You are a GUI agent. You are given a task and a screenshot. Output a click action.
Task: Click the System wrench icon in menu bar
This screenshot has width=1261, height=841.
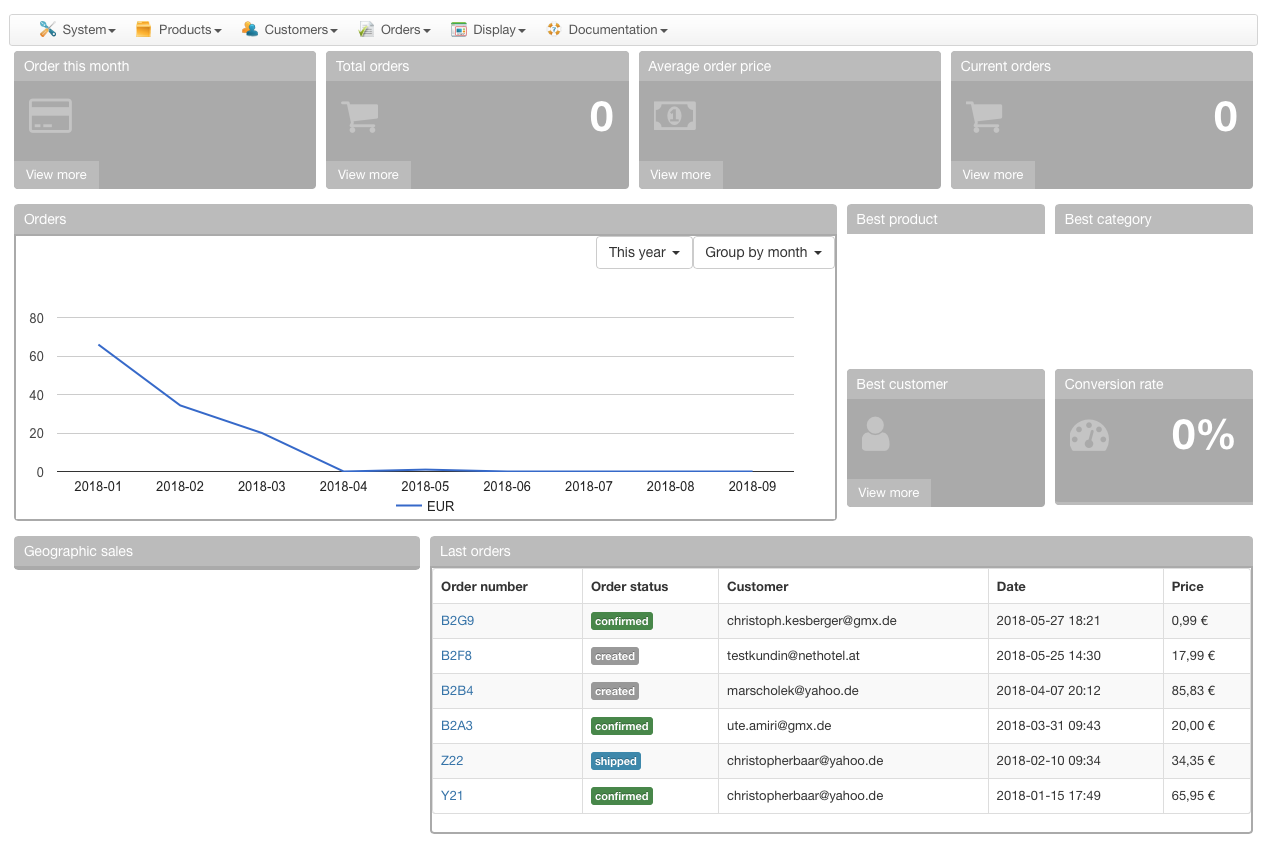point(47,29)
